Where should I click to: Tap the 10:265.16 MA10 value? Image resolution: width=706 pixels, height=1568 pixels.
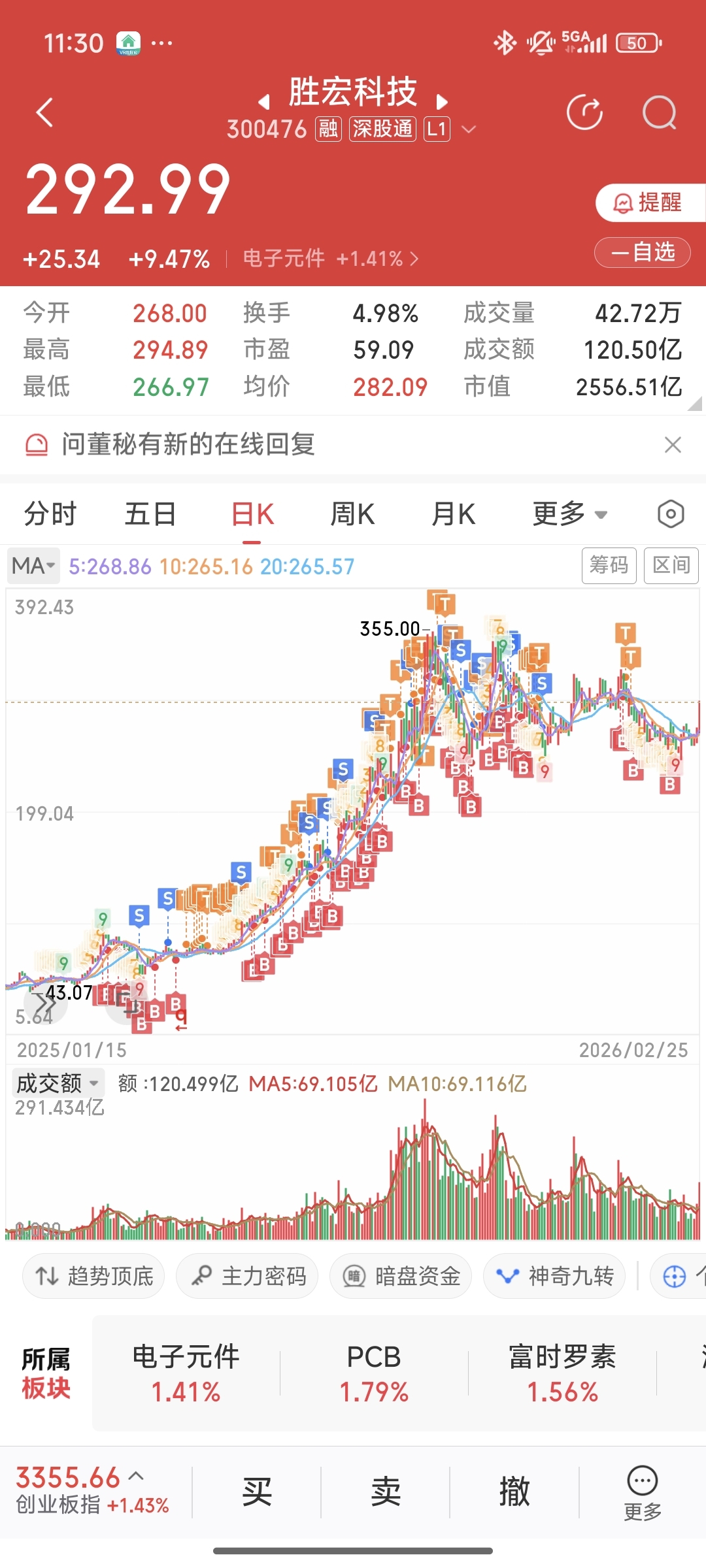(206, 566)
